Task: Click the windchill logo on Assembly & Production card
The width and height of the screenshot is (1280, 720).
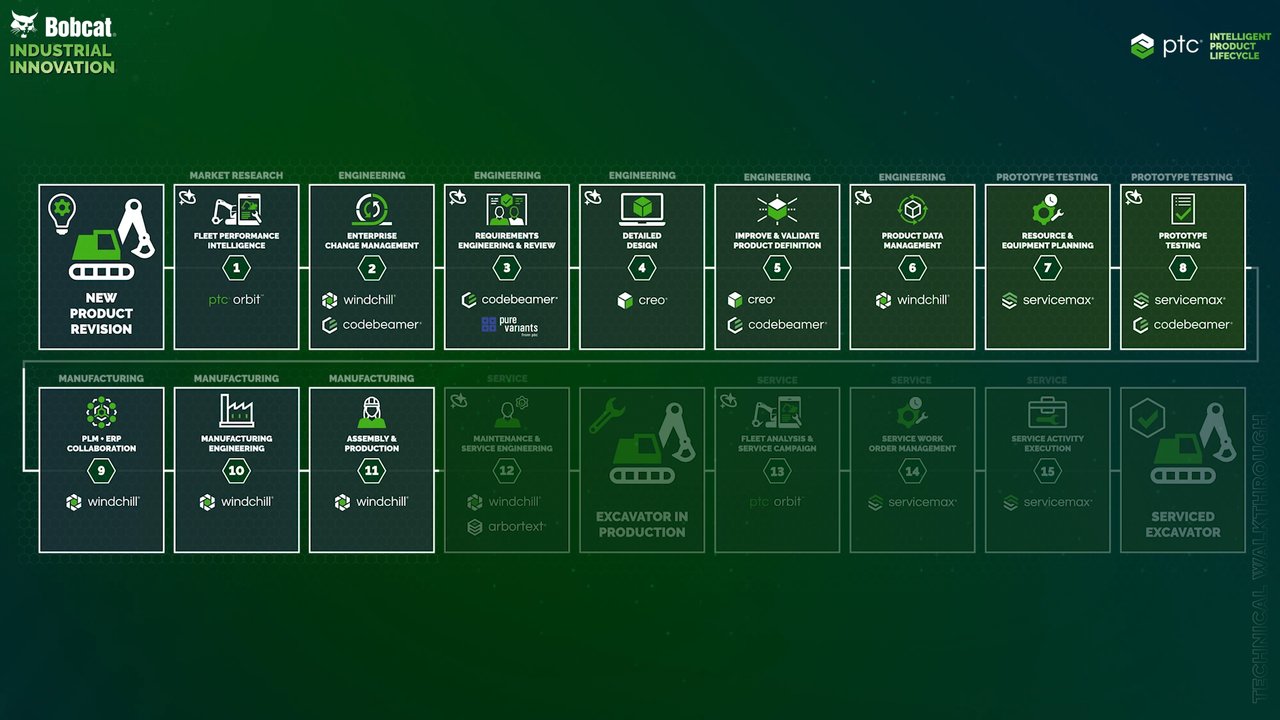Action: (372, 502)
